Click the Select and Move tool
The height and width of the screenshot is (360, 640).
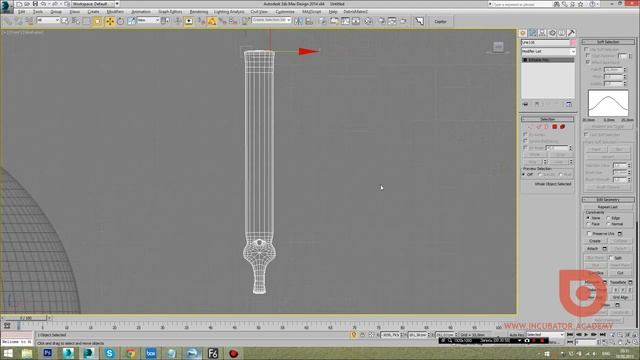pyautogui.click(x=110, y=21)
